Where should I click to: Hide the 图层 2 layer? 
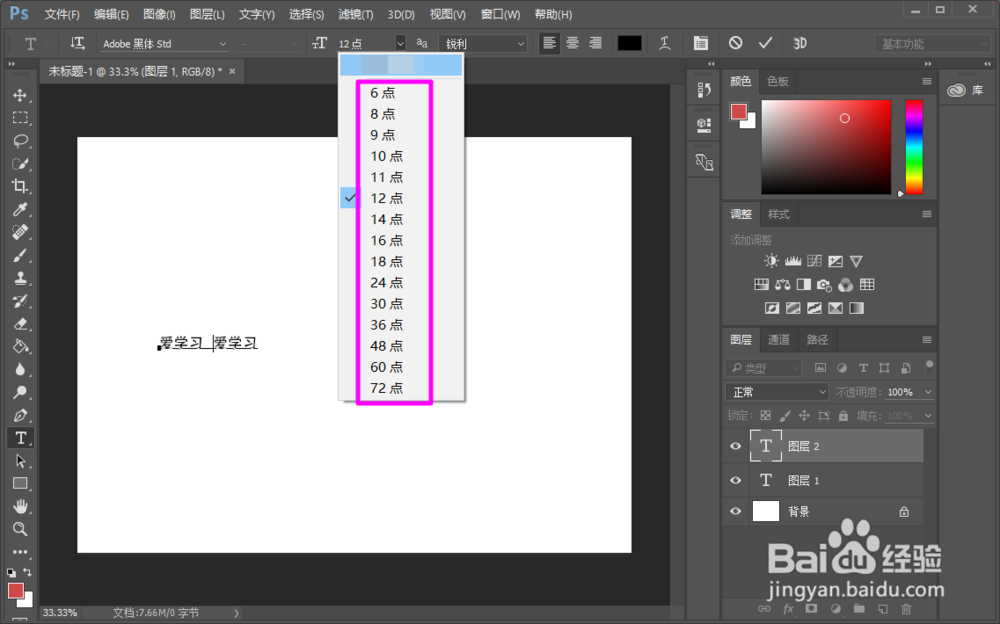click(735, 446)
